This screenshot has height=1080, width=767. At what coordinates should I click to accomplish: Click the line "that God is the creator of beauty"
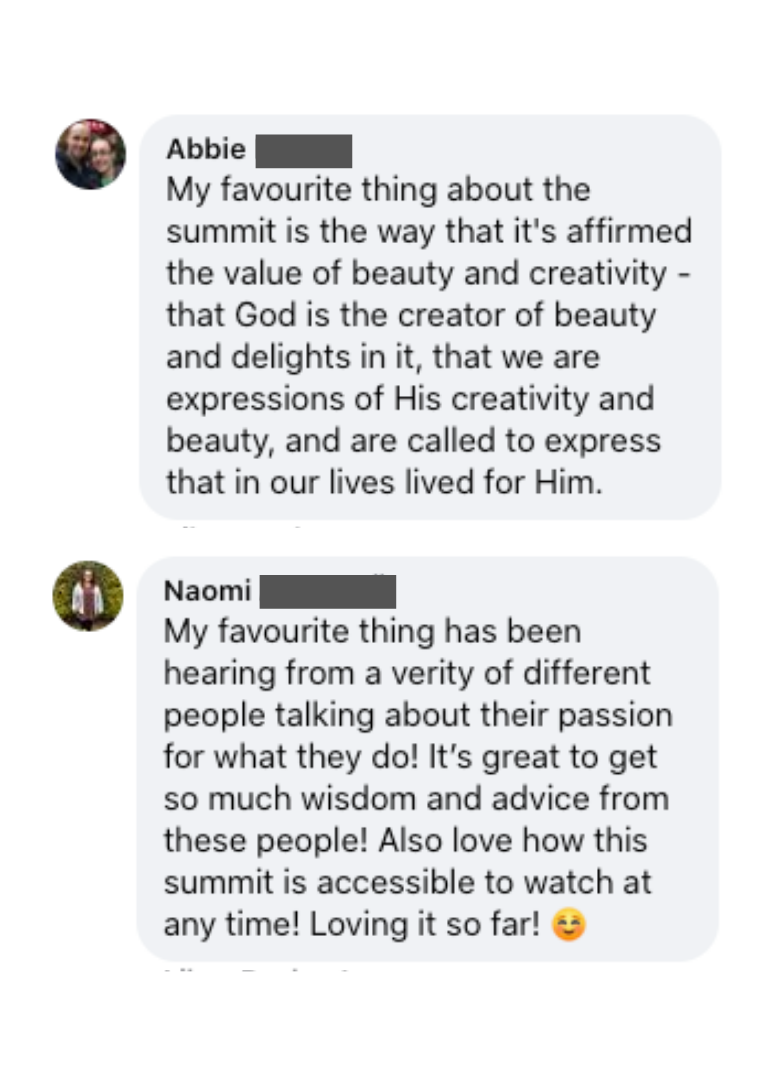coord(410,315)
